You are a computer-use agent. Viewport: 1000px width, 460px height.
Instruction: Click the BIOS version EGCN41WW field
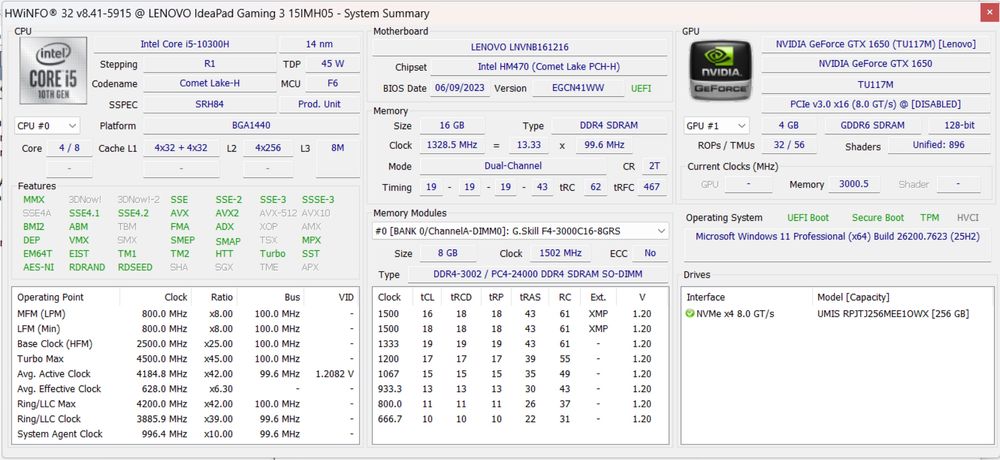pyautogui.click(x=578, y=89)
